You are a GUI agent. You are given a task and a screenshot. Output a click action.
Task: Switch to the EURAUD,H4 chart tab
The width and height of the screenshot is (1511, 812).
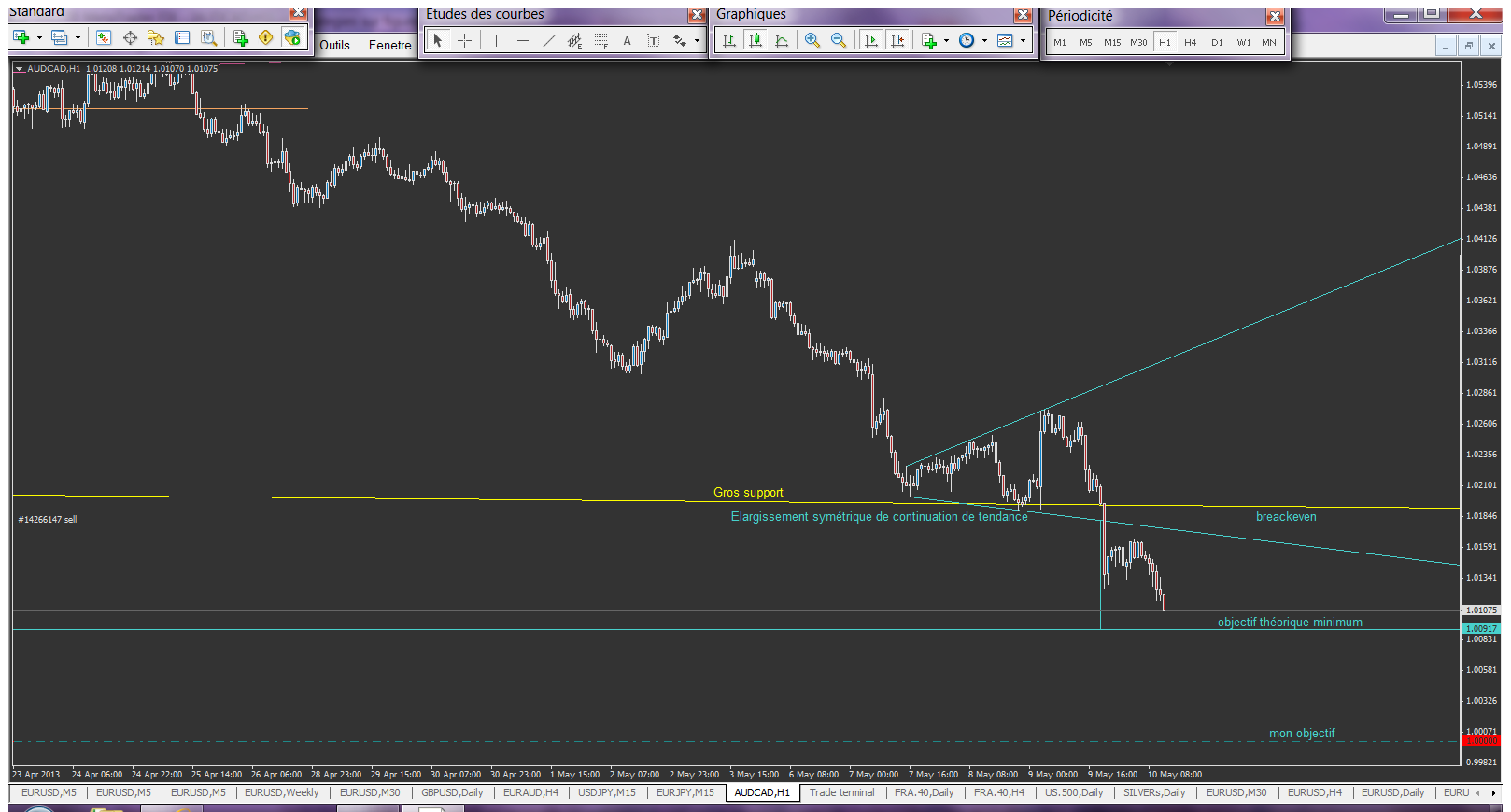click(530, 792)
